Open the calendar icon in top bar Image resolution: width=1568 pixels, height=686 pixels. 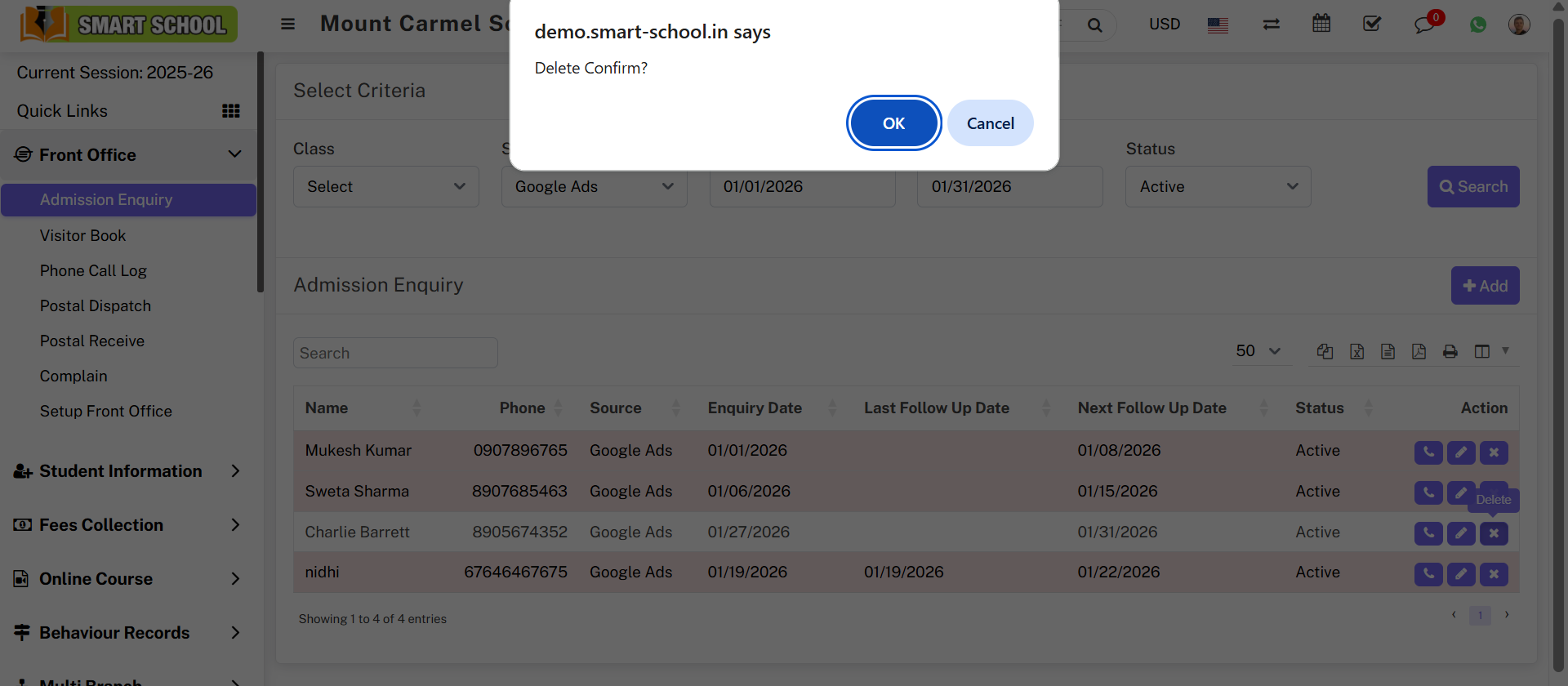(1321, 24)
